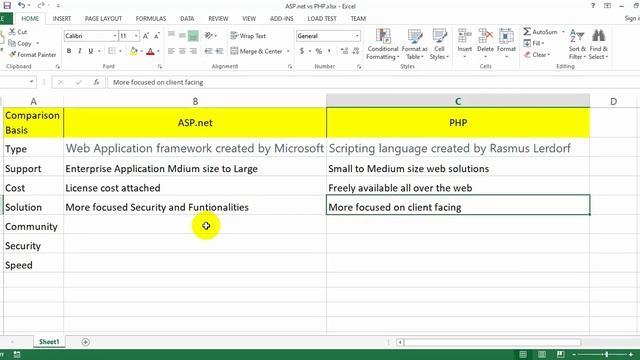Open the font color dropdown arrow
This screenshot has width=640, height=360.
158,51
